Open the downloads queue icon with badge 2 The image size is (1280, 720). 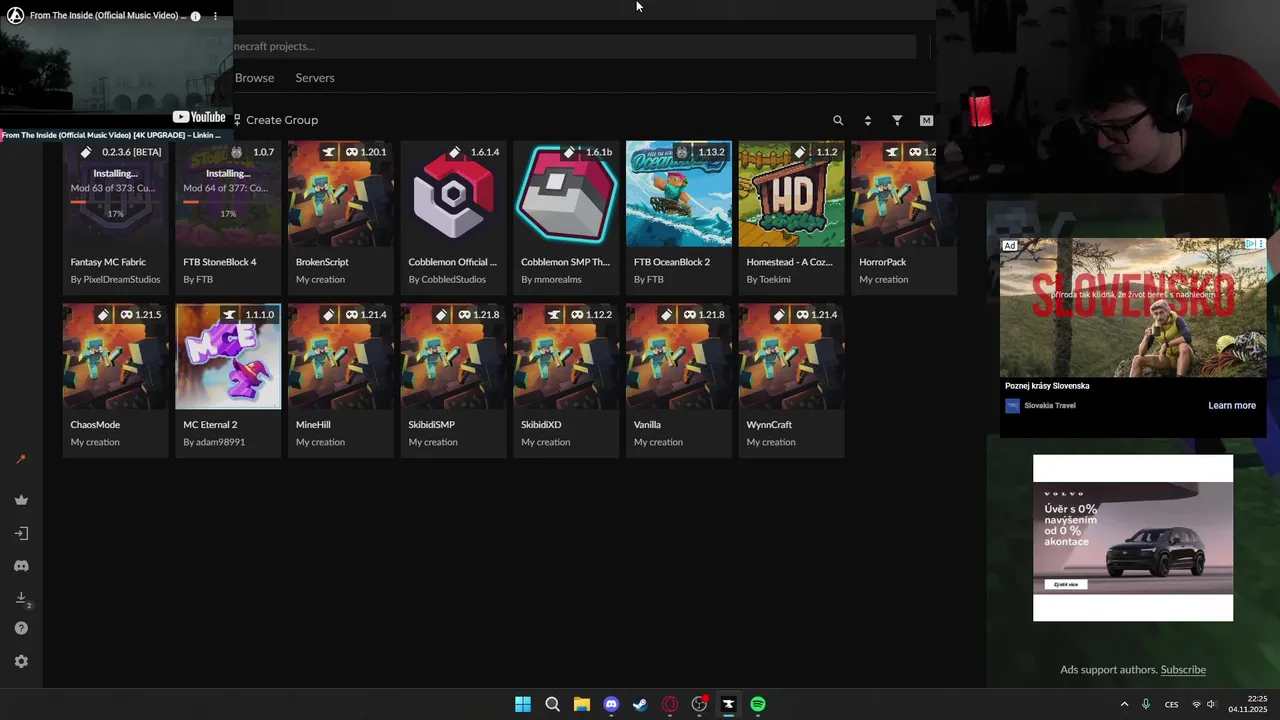[21, 598]
